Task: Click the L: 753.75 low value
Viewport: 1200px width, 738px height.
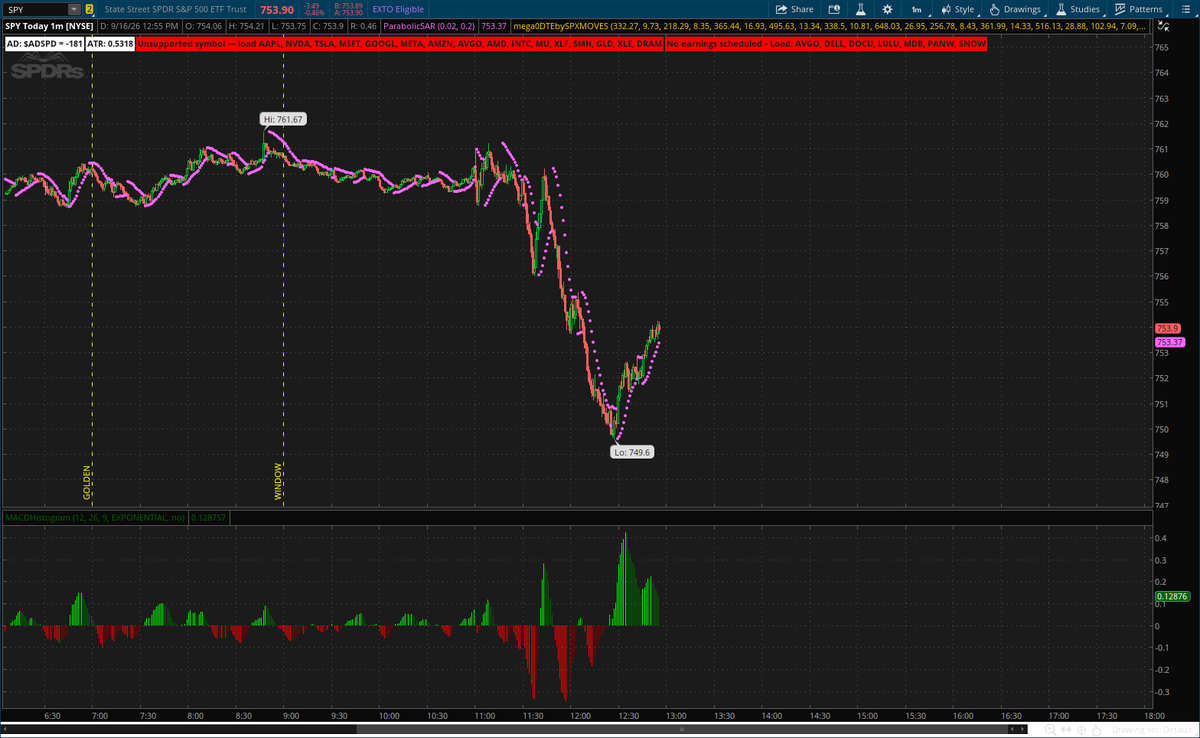Action: [289, 26]
